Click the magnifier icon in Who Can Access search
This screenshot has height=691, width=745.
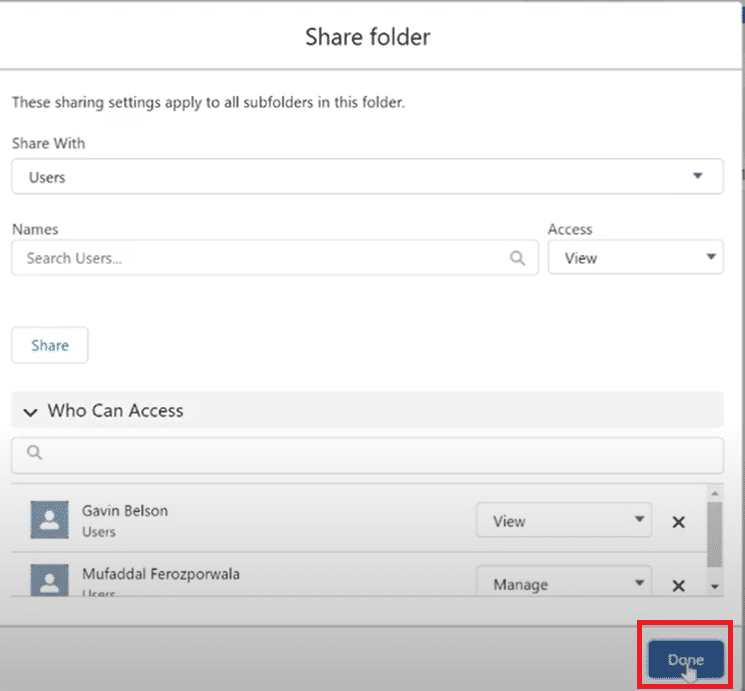(34, 452)
